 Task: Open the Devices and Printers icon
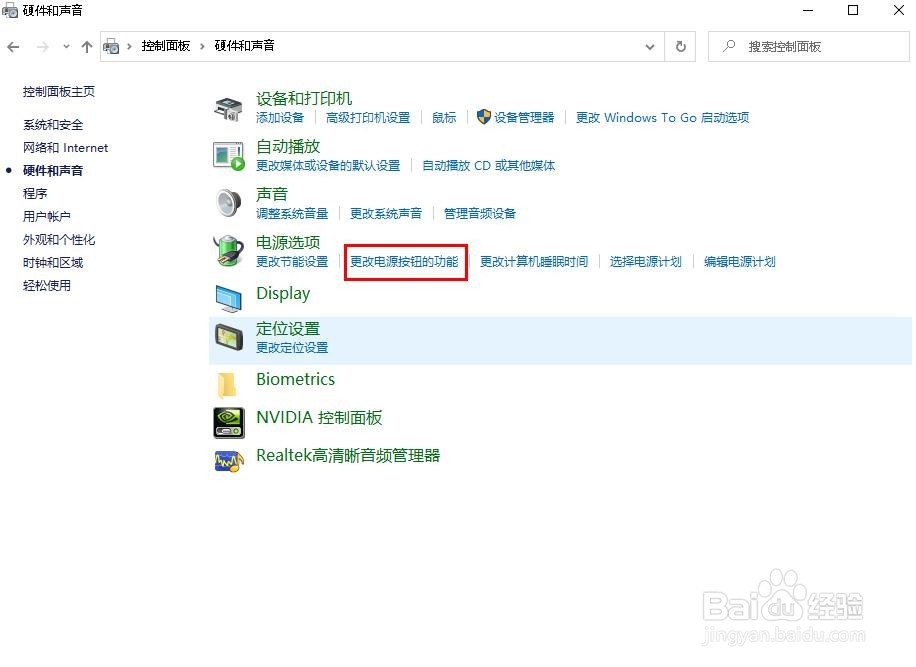[228, 109]
